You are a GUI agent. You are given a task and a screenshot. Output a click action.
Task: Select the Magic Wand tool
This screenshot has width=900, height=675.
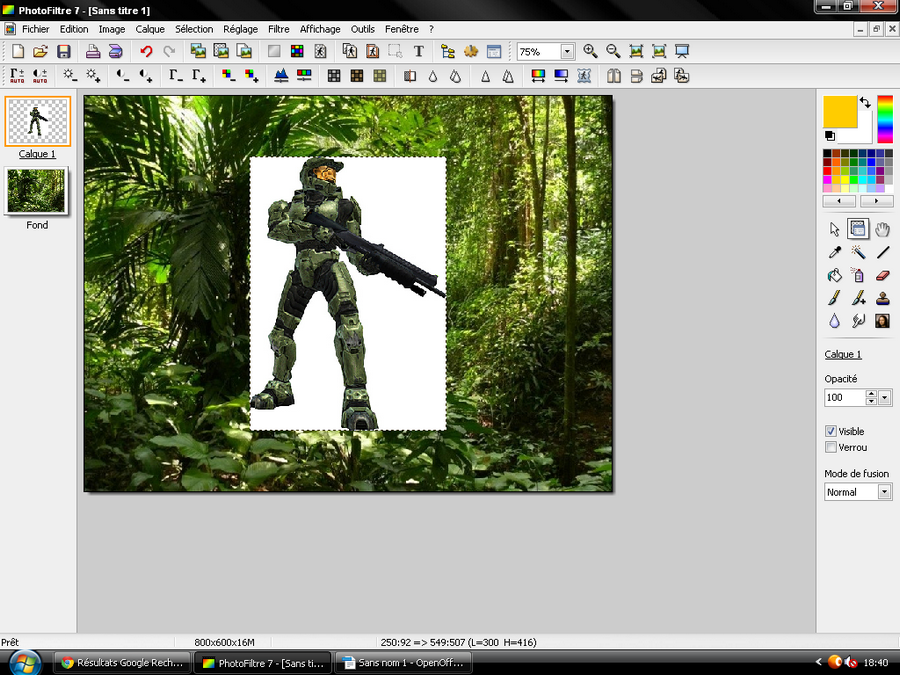[x=858, y=253]
